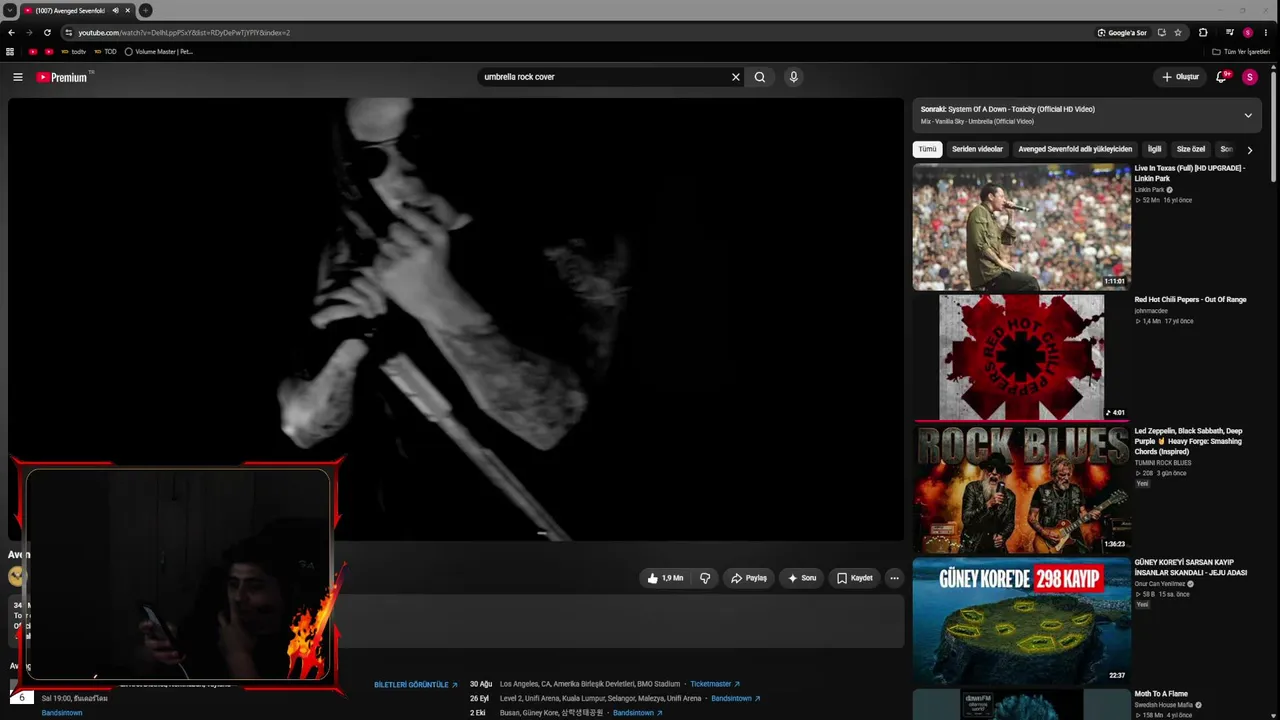Open a new browser tab
Image resolution: width=1280 pixels, height=720 pixels.
click(x=145, y=10)
